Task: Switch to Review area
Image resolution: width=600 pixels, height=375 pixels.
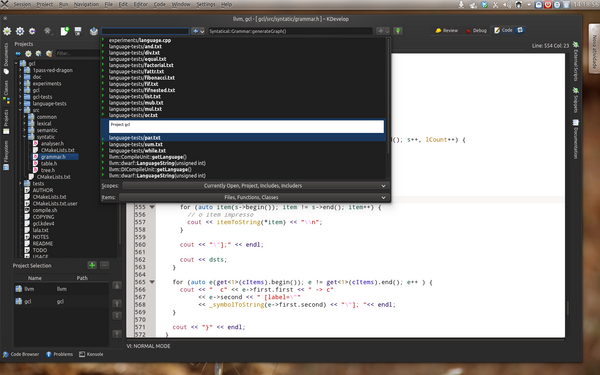Action: (x=447, y=31)
